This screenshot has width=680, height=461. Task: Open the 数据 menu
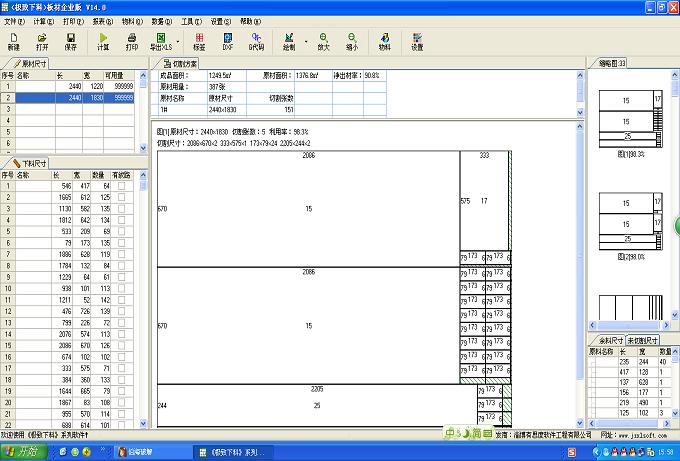161,21
